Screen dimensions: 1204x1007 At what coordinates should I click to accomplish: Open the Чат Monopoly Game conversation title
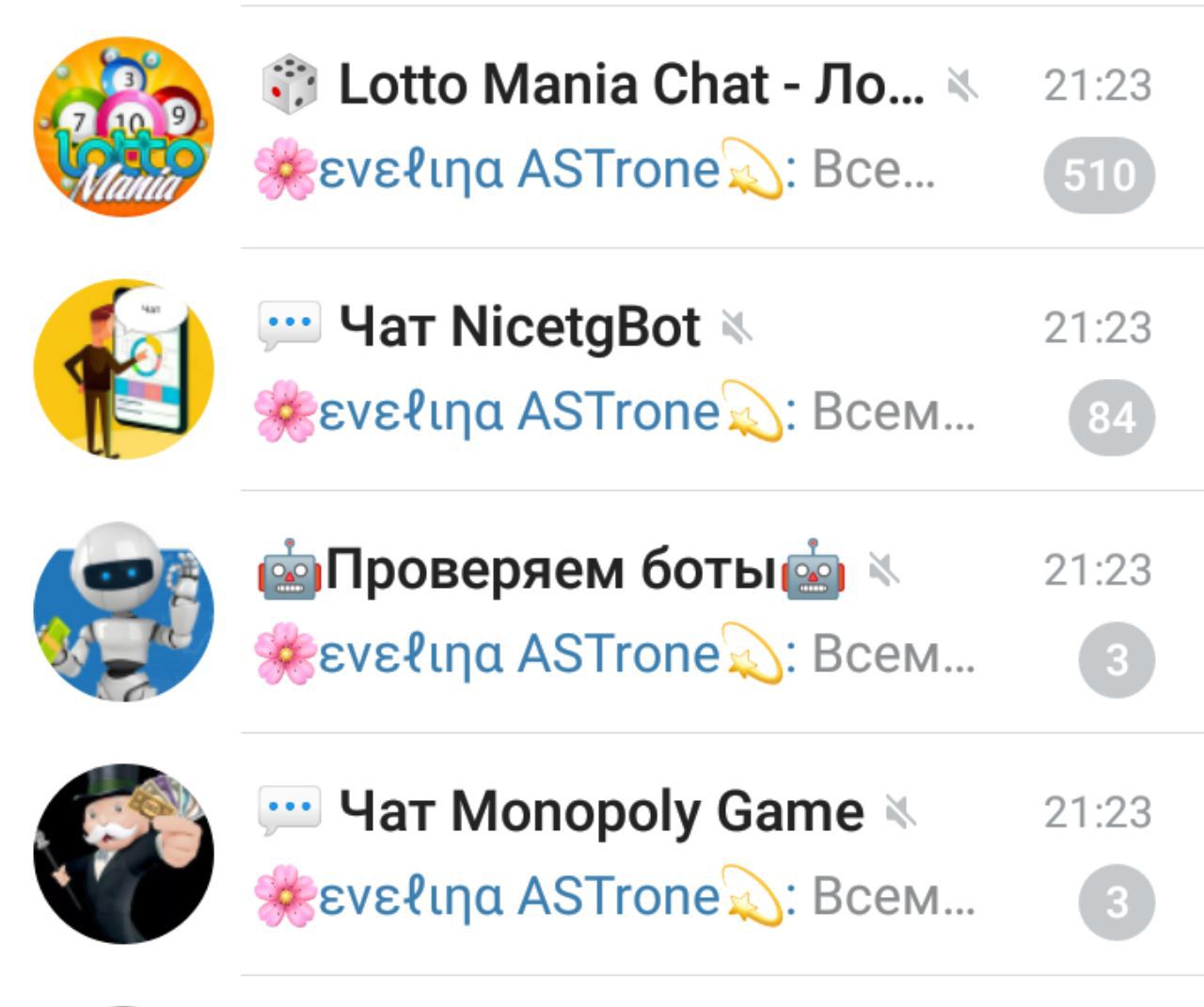tap(601, 812)
